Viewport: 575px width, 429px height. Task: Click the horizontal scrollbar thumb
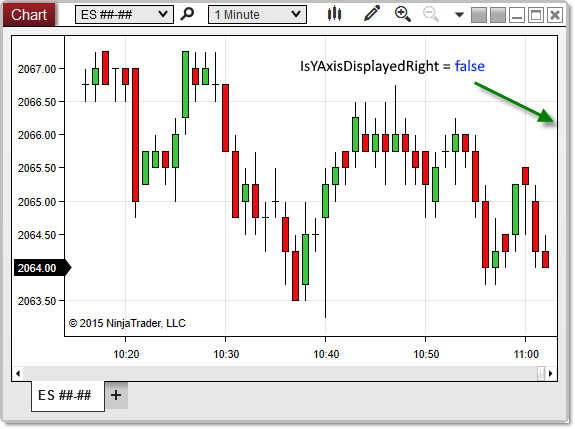coord(541,374)
